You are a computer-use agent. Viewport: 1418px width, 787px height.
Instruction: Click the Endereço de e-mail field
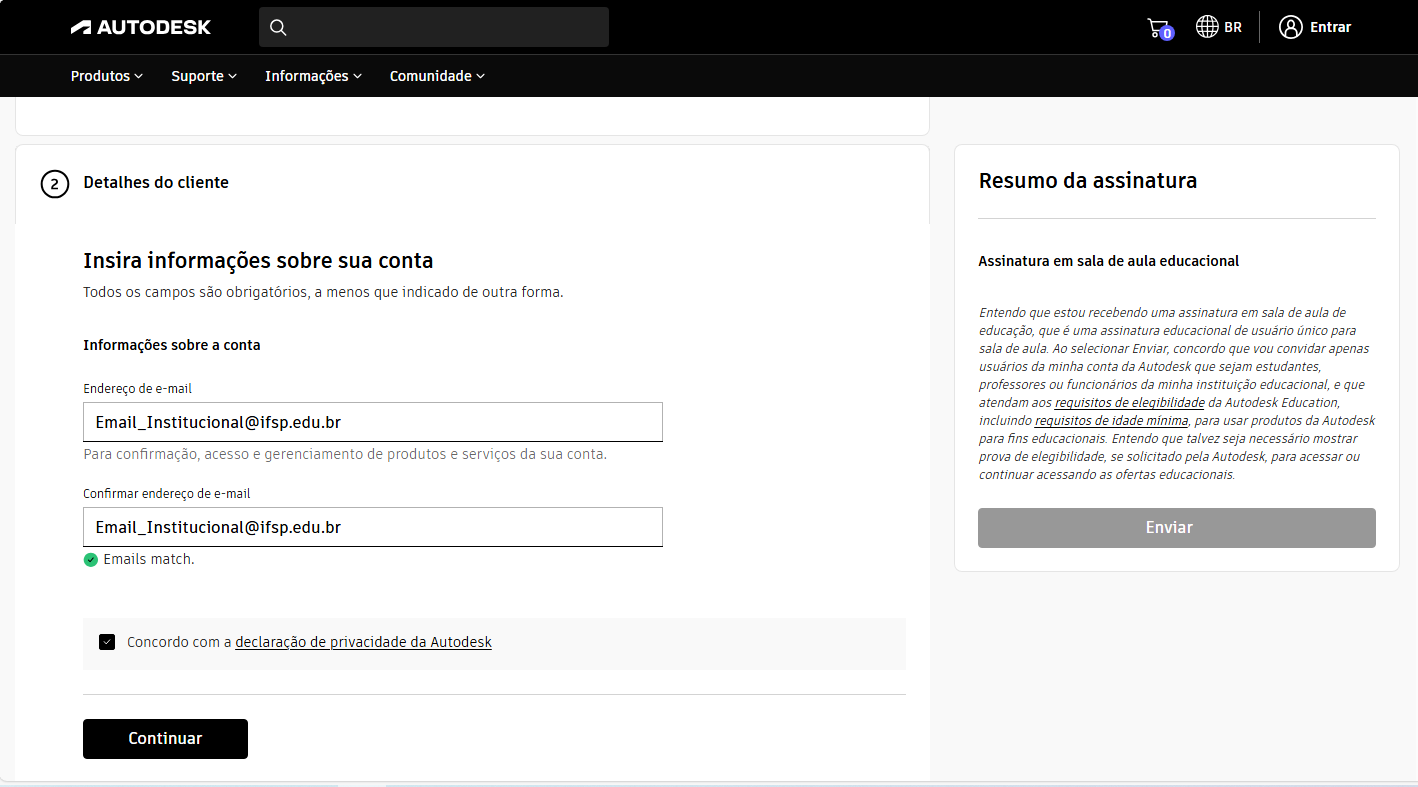[373, 422]
